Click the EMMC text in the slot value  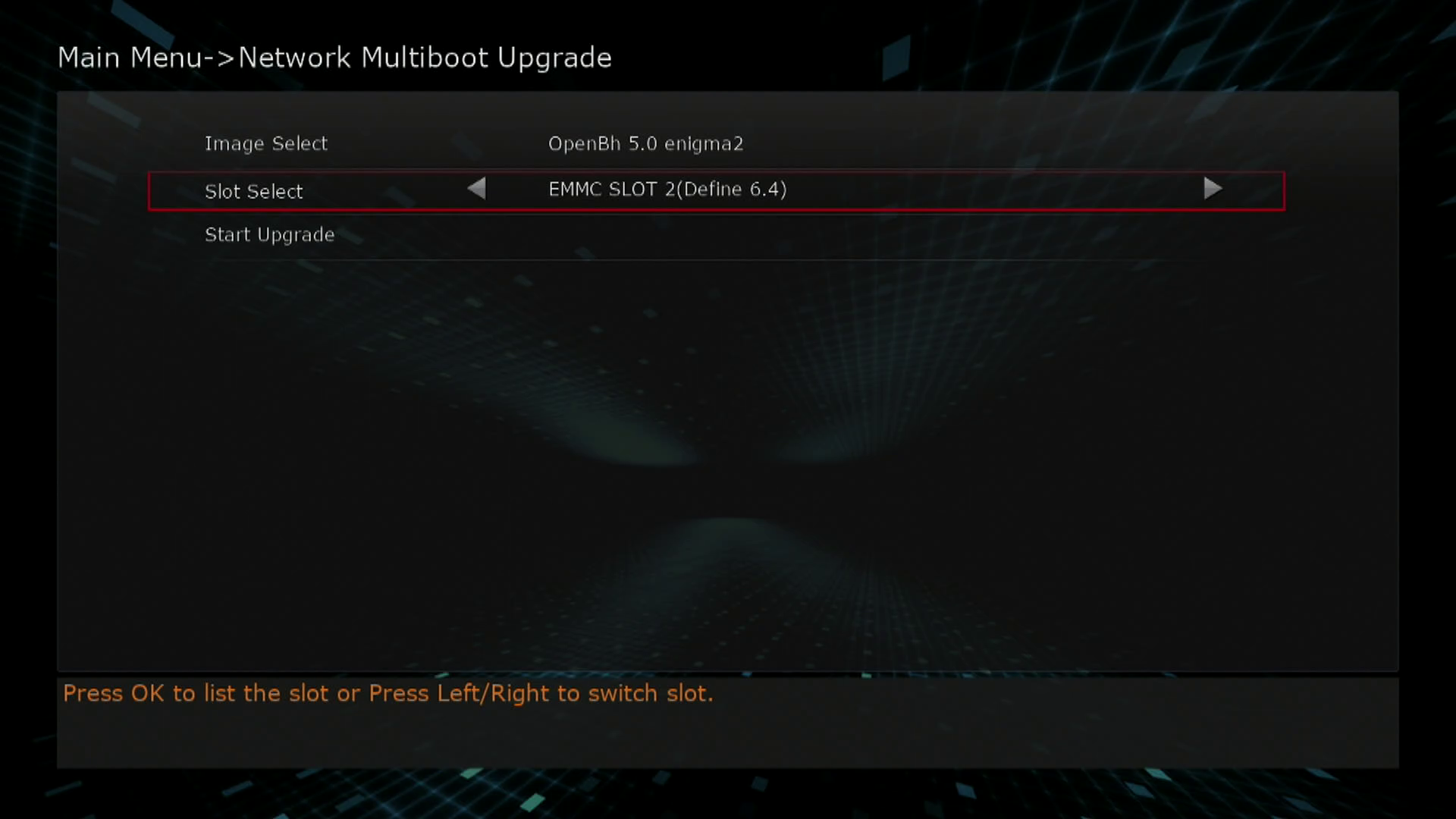pyautogui.click(x=575, y=189)
